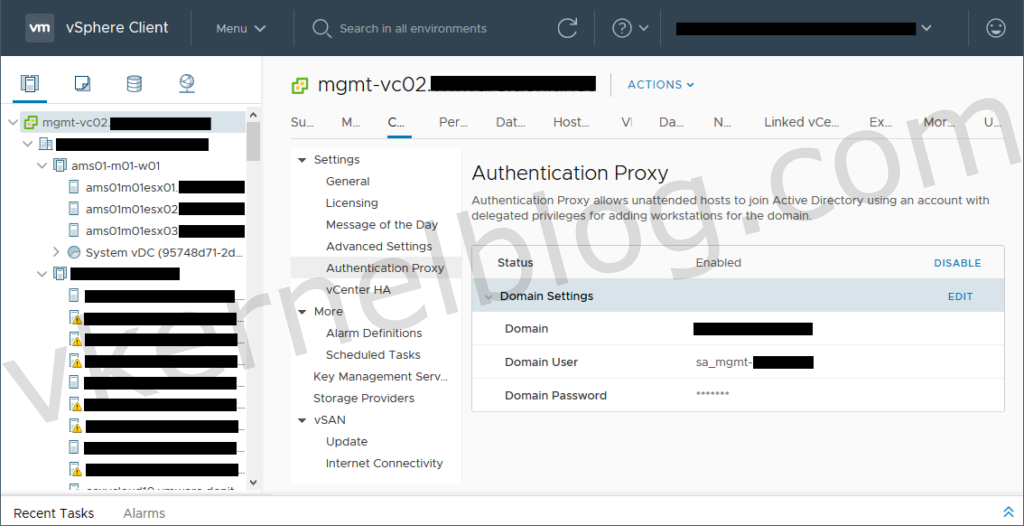Image resolution: width=1024 pixels, height=526 pixels.
Task: Switch to the Per... (Permissions) tab
Action: [x=453, y=122]
